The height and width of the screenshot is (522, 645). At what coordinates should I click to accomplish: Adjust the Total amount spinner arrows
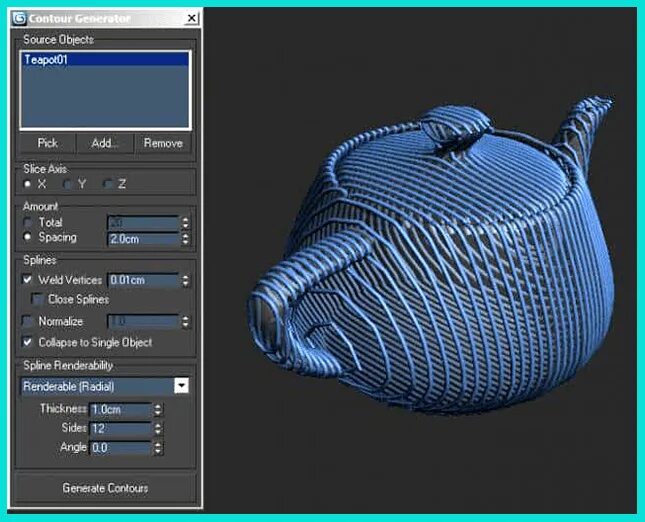186,223
